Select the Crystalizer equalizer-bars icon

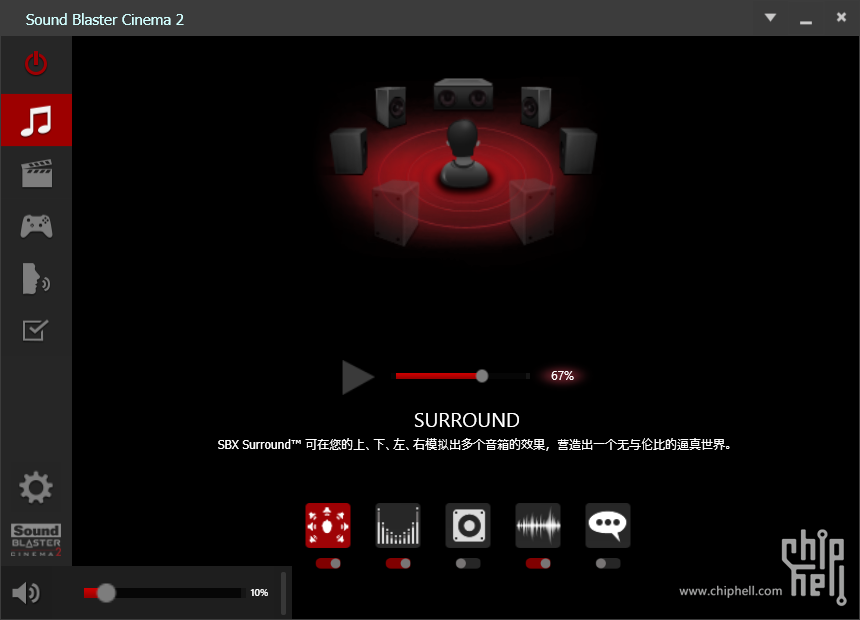point(398,525)
